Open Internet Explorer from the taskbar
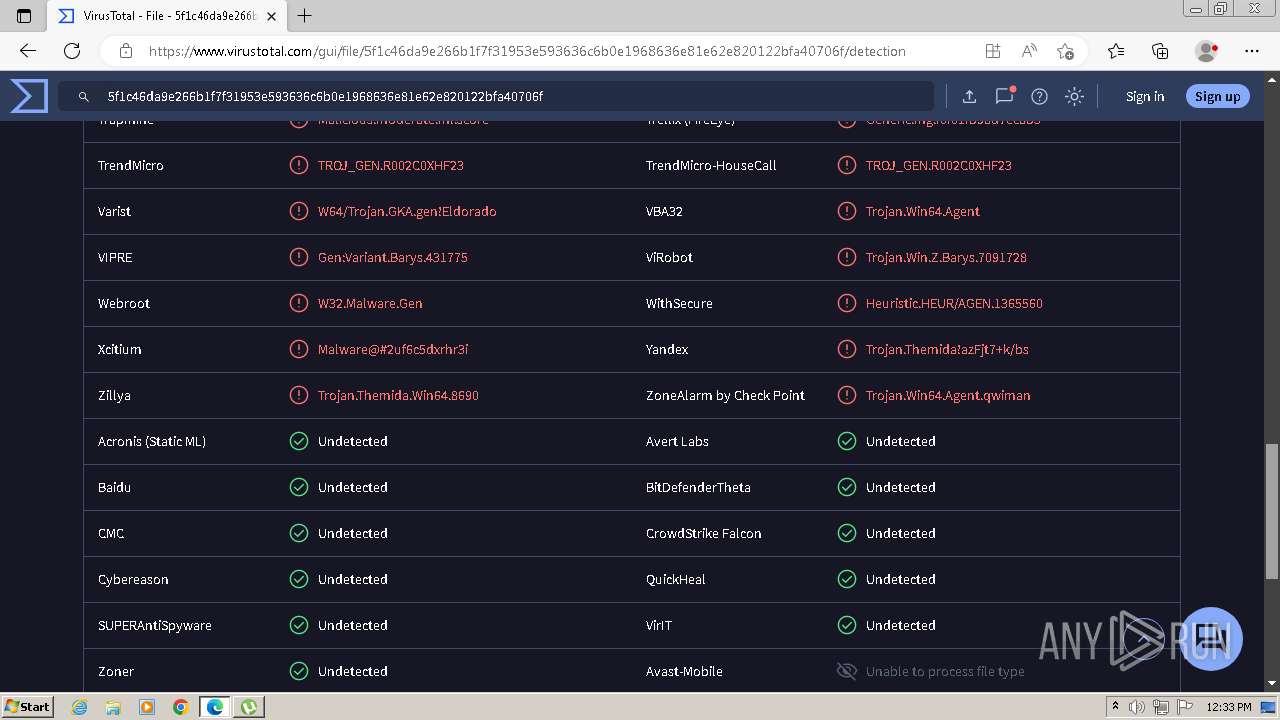This screenshot has width=1280, height=720. (x=79, y=707)
